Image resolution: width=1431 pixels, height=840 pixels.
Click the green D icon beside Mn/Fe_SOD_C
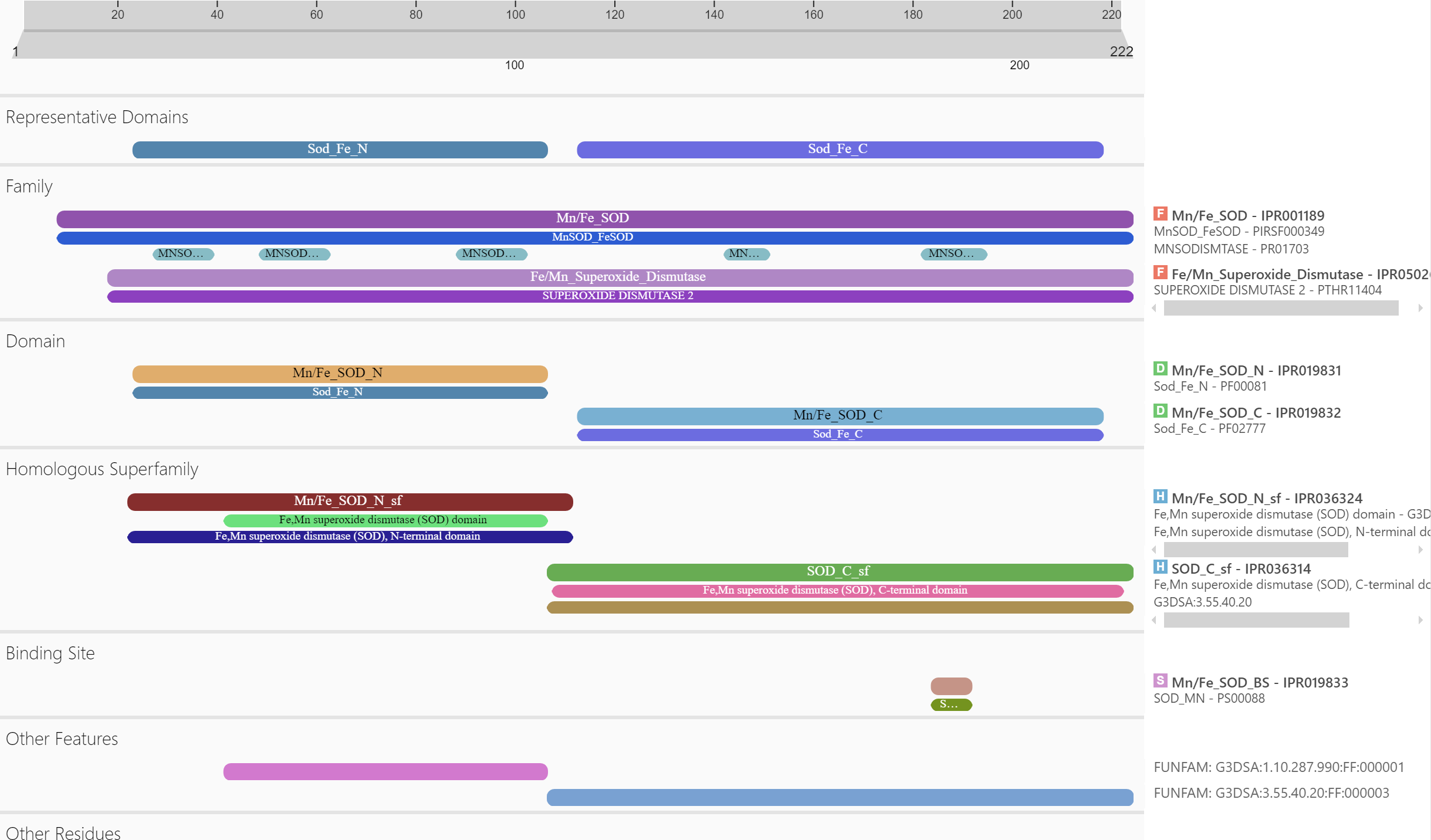click(1160, 411)
